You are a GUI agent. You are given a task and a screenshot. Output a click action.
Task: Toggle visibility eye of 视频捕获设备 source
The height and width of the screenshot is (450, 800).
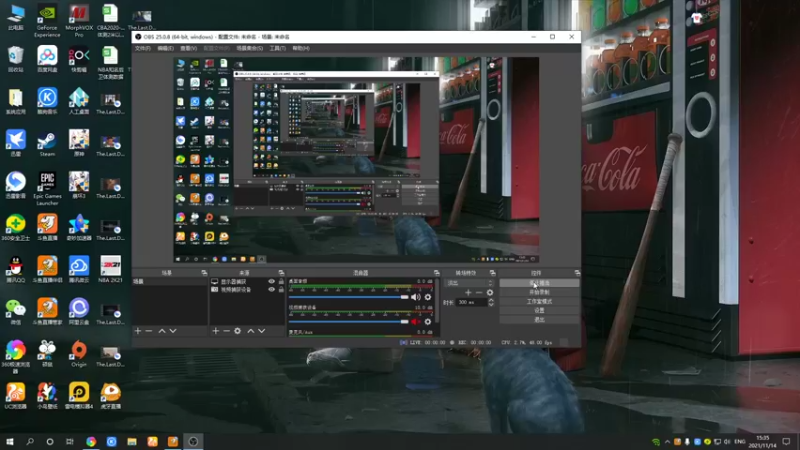pos(271,289)
